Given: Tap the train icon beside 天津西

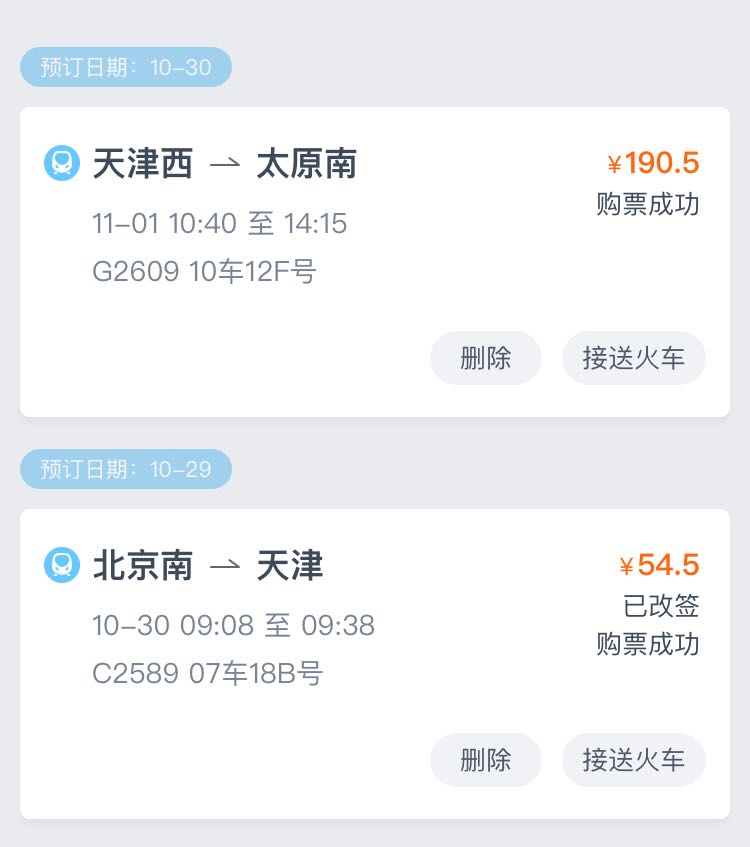Looking at the screenshot, I should pos(62,163).
